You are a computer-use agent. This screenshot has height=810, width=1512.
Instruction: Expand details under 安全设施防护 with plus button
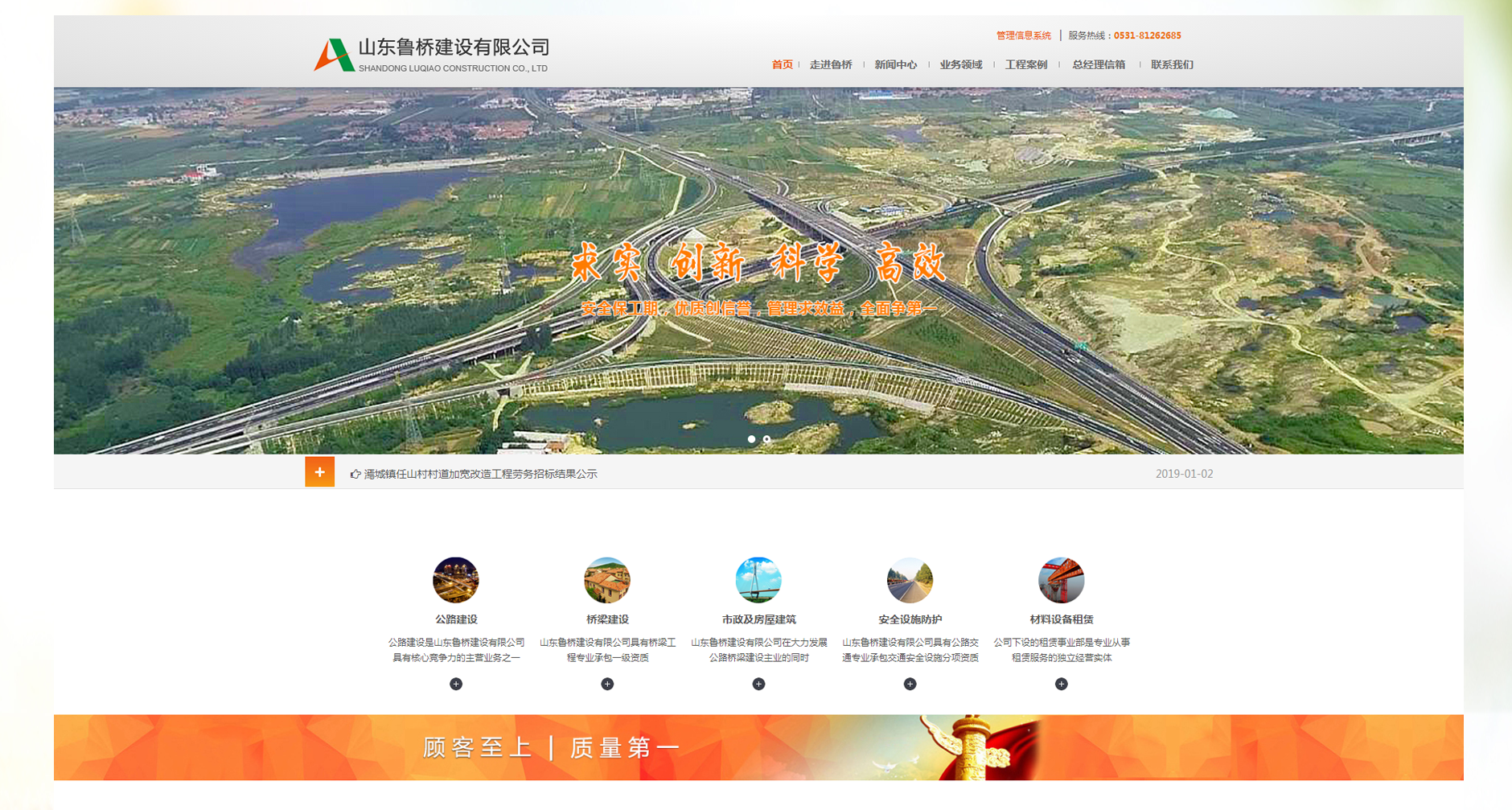(910, 684)
